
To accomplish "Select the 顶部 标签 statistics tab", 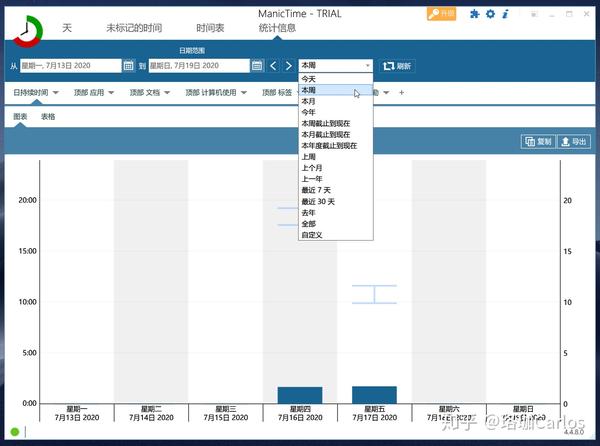I will (277, 93).
